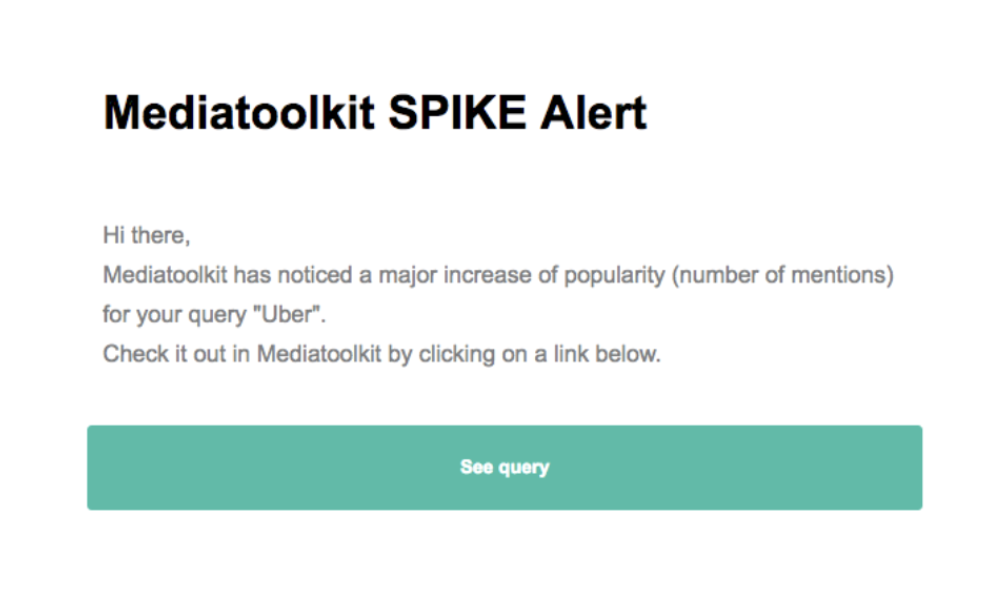Click the word "of" before "popularity"
The image size is (1008, 598).
point(547,275)
